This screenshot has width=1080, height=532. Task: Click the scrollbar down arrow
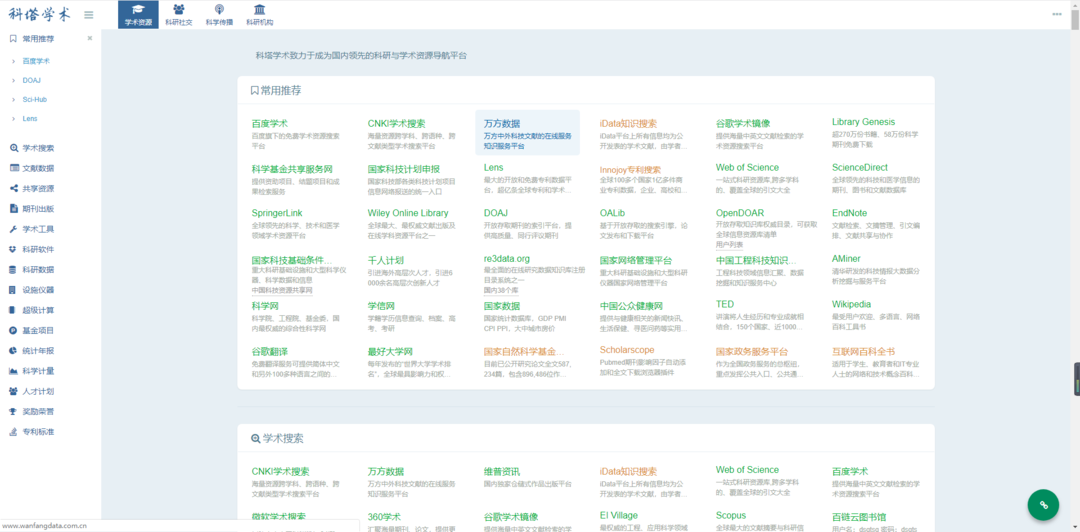[1074, 527]
